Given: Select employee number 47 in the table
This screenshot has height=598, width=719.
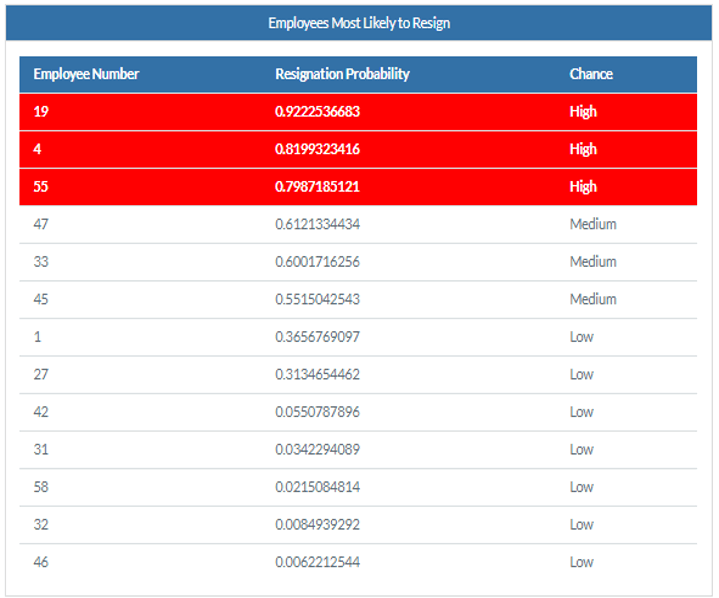Looking at the screenshot, I should click(x=41, y=224).
